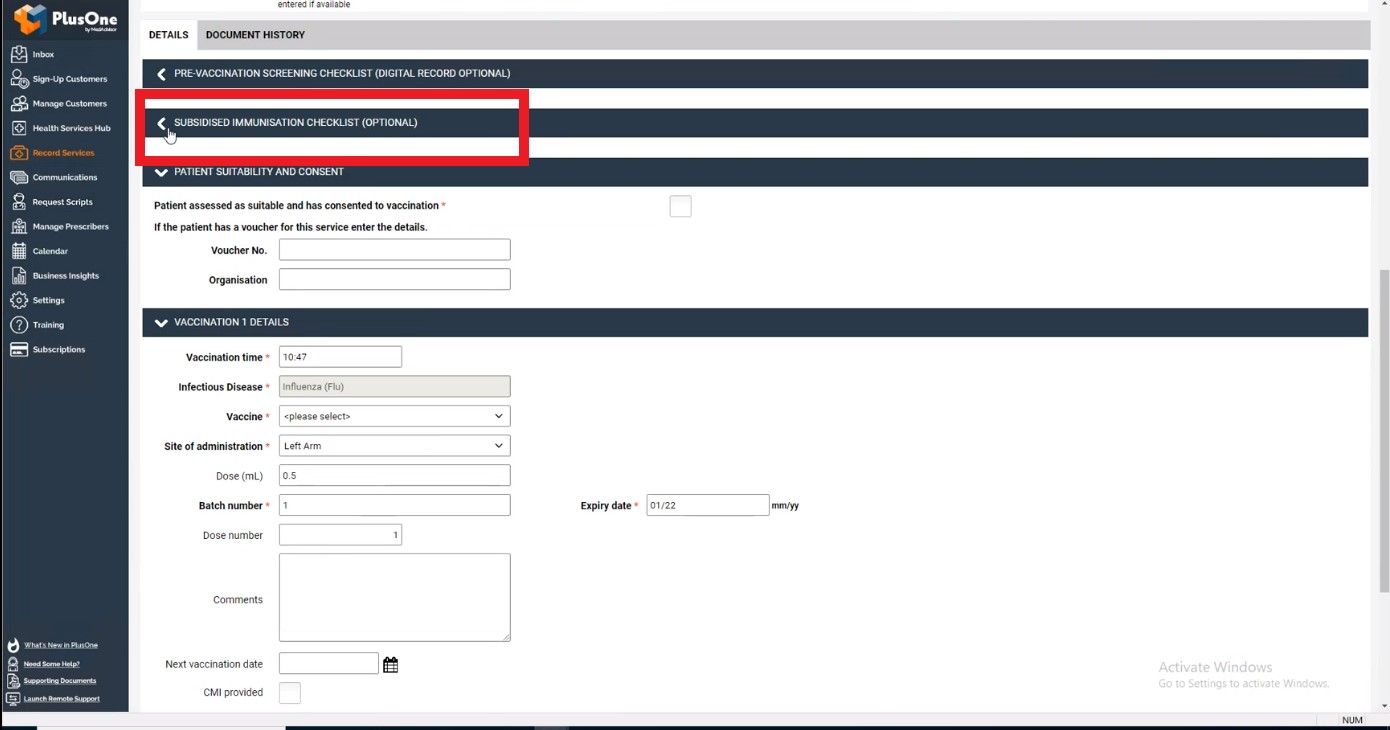Open Business Insights menu item

click(x=66, y=276)
